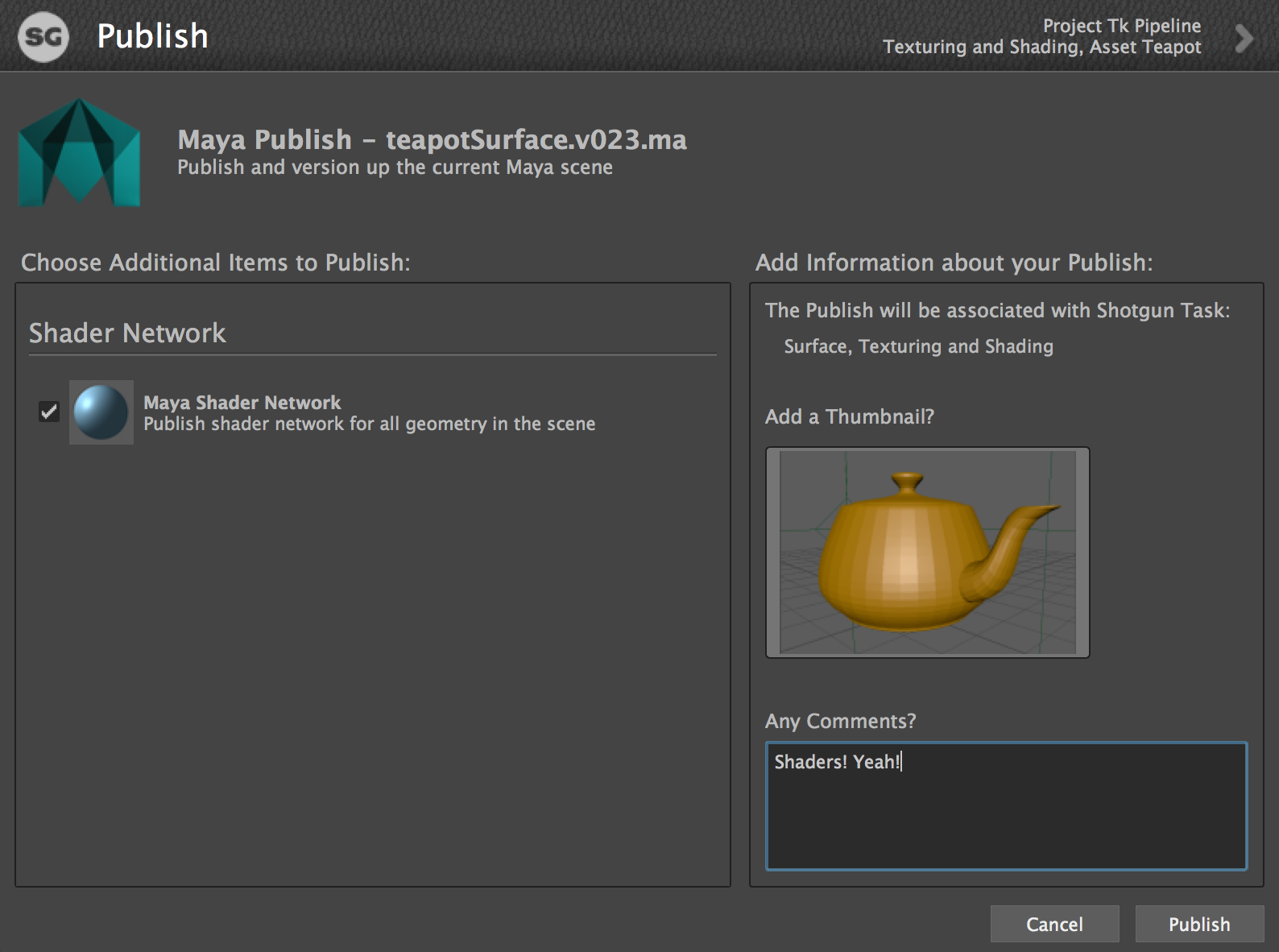The height and width of the screenshot is (952, 1279).
Task: Click the SG Shotgun logo icon
Action: 43,36
